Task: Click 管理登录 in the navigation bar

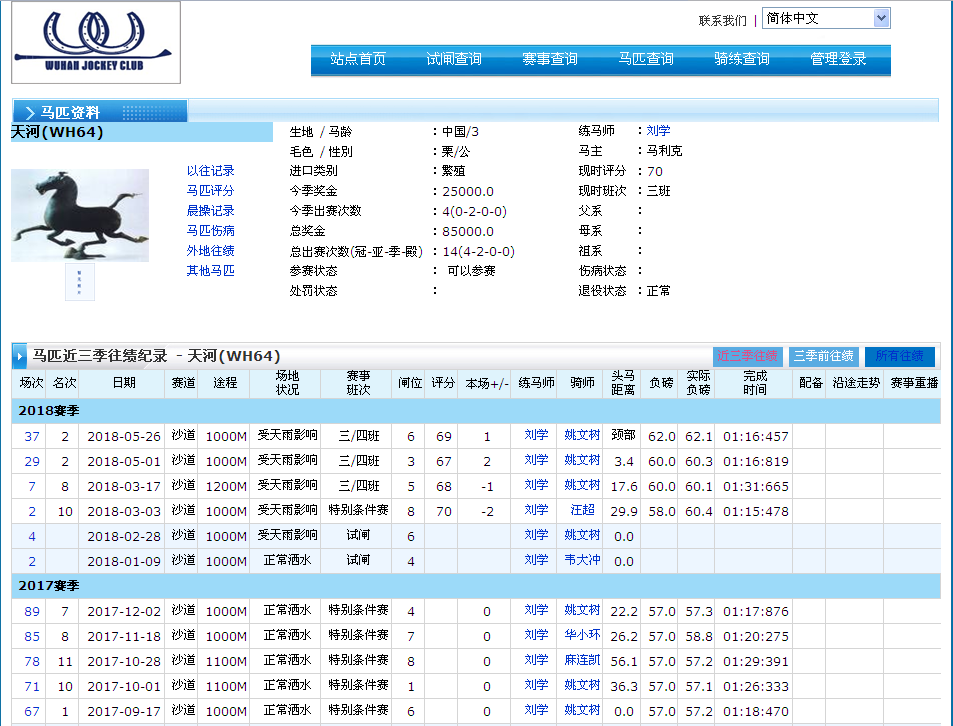Action: point(838,59)
